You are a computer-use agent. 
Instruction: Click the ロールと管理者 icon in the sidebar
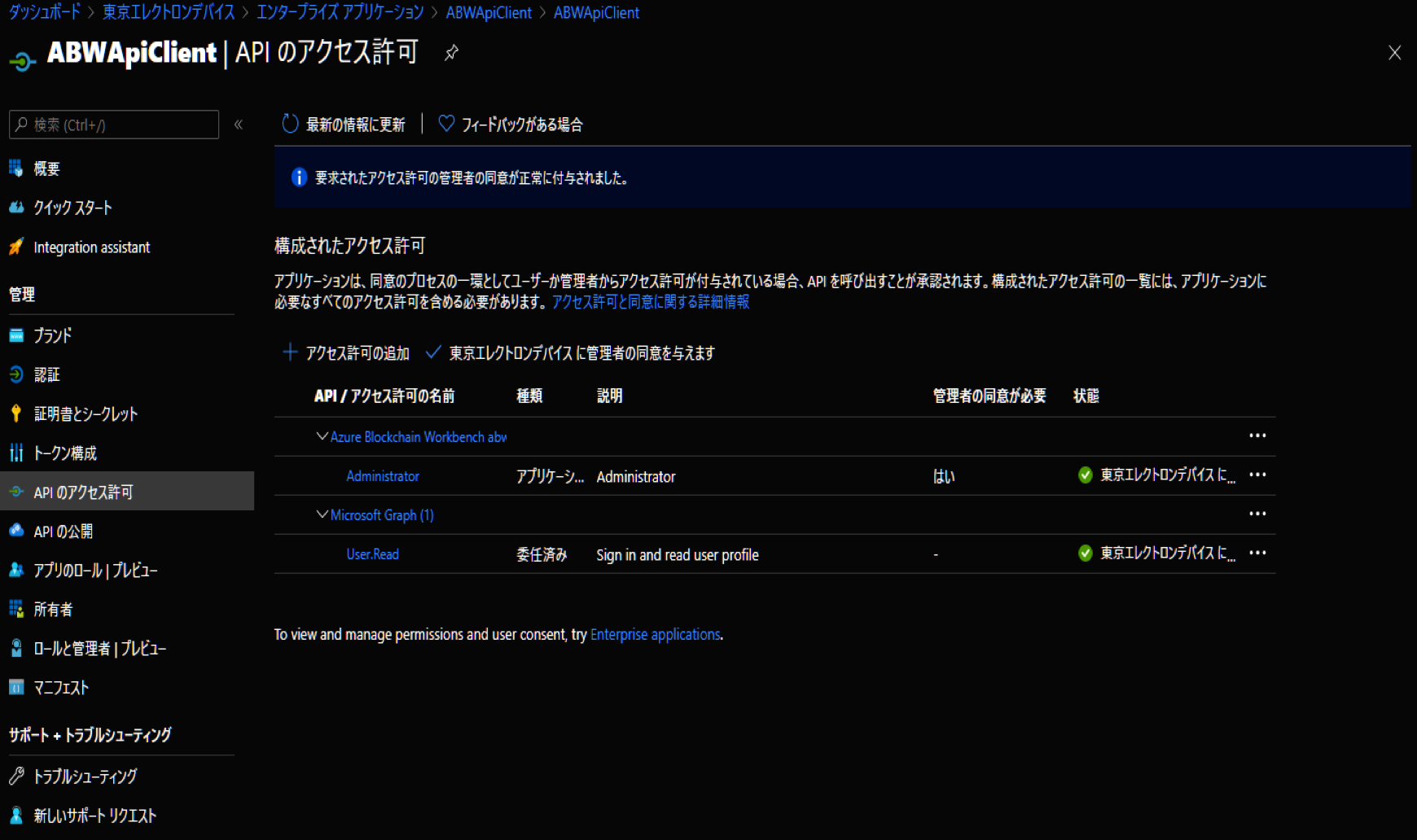pyautogui.click(x=16, y=648)
